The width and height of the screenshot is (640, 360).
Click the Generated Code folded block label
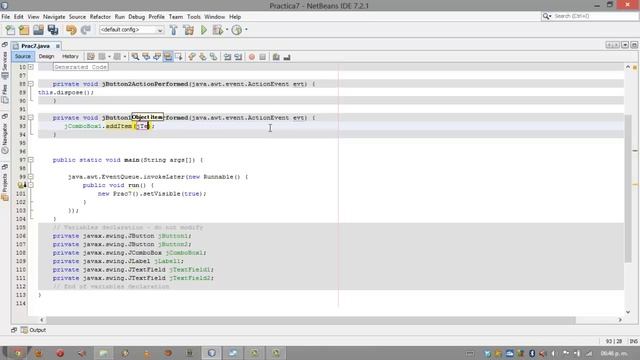pyautogui.click(x=80, y=67)
